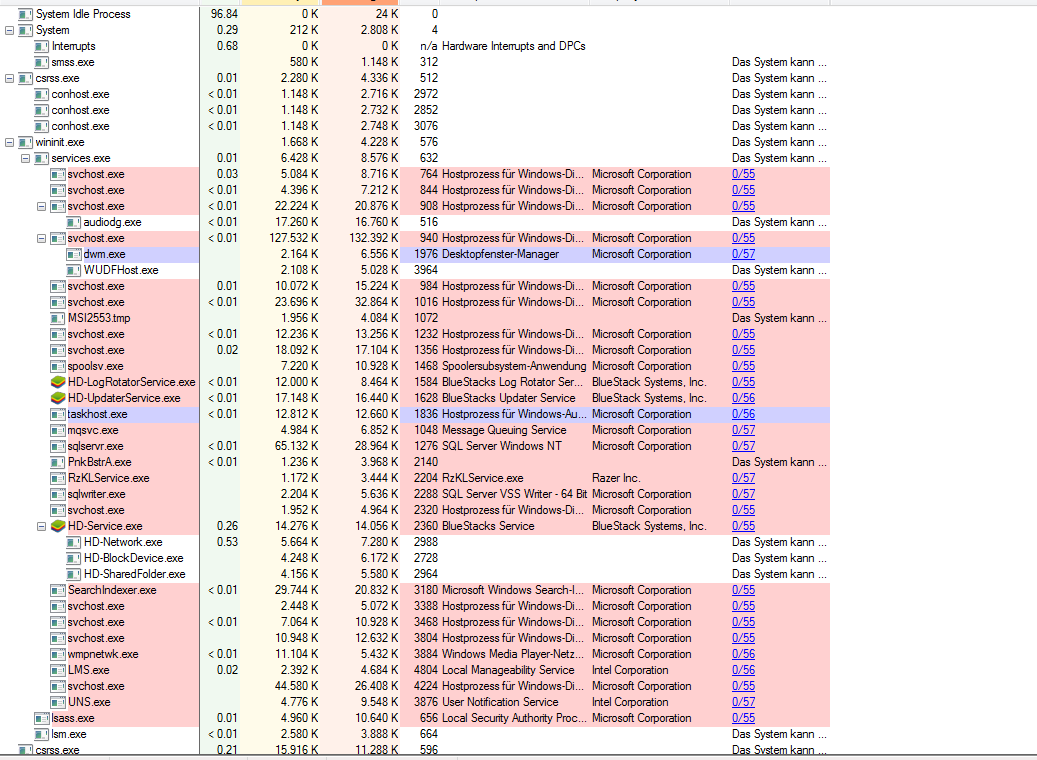Select the MSI2553.tmp process
The height and width of the screenshot is (760, 1037).
pos(98,318)
